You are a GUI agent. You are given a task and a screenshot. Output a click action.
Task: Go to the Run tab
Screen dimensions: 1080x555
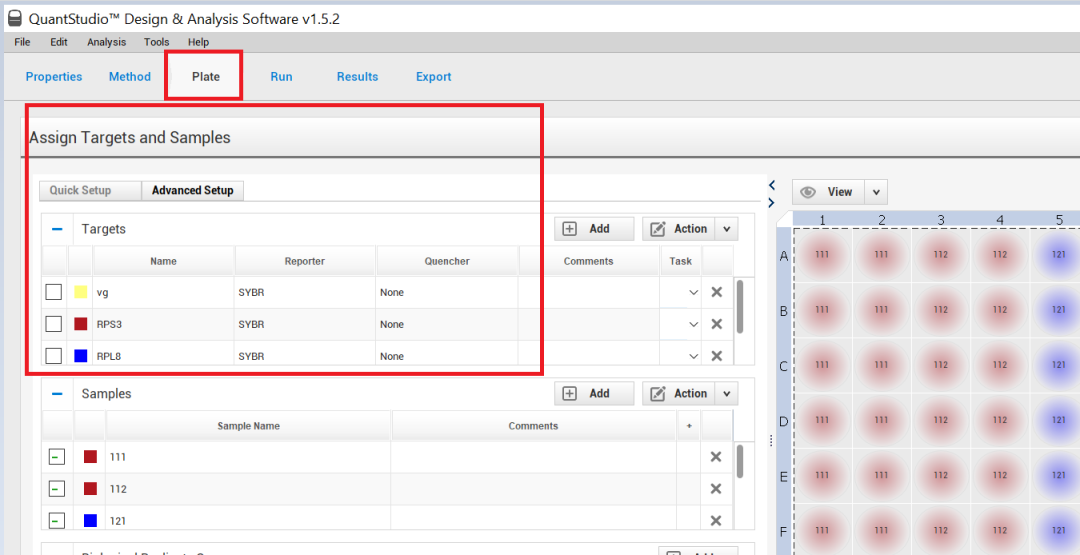click(281, 76)
